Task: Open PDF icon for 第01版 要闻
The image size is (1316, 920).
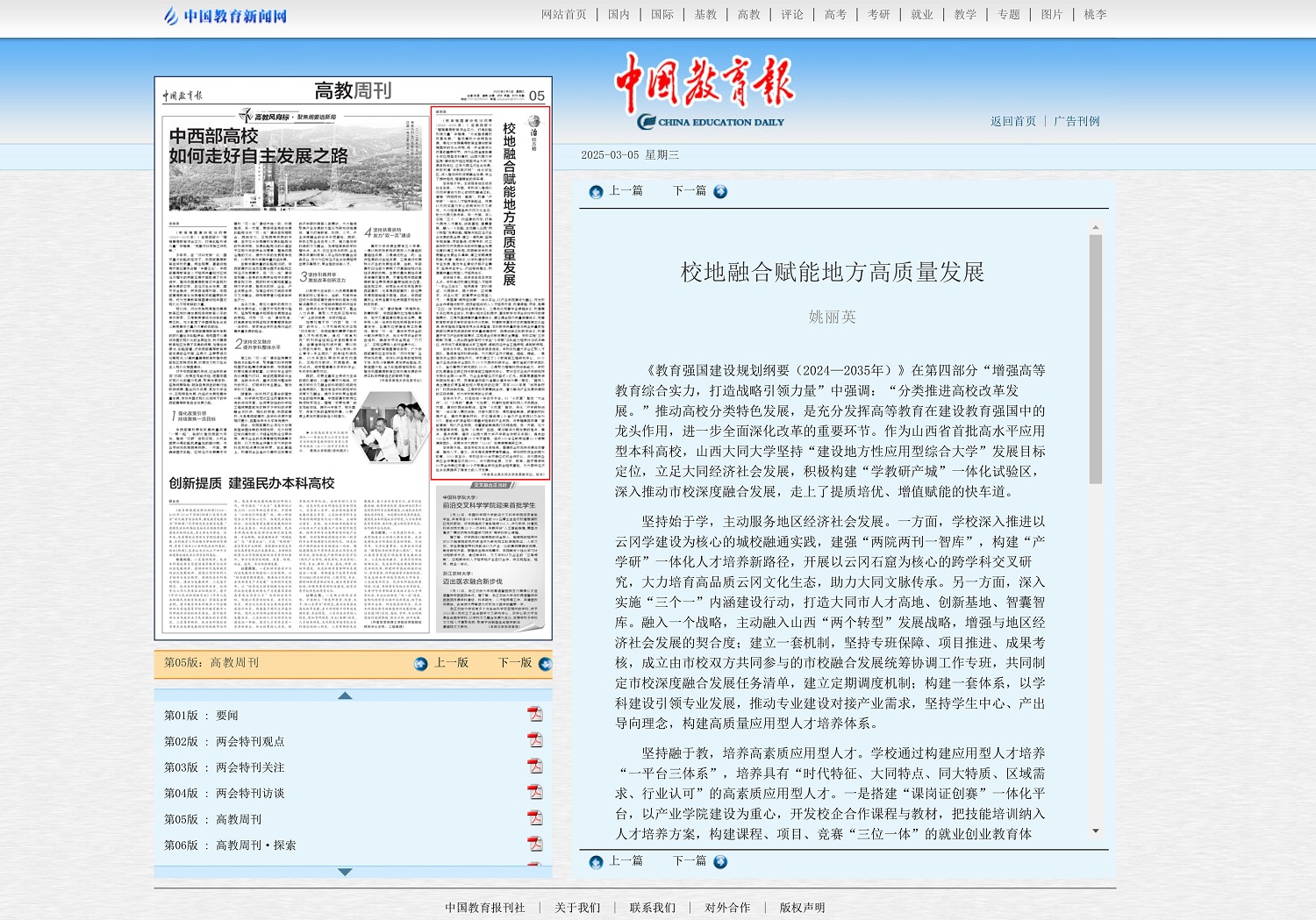Action: (534, 715)
